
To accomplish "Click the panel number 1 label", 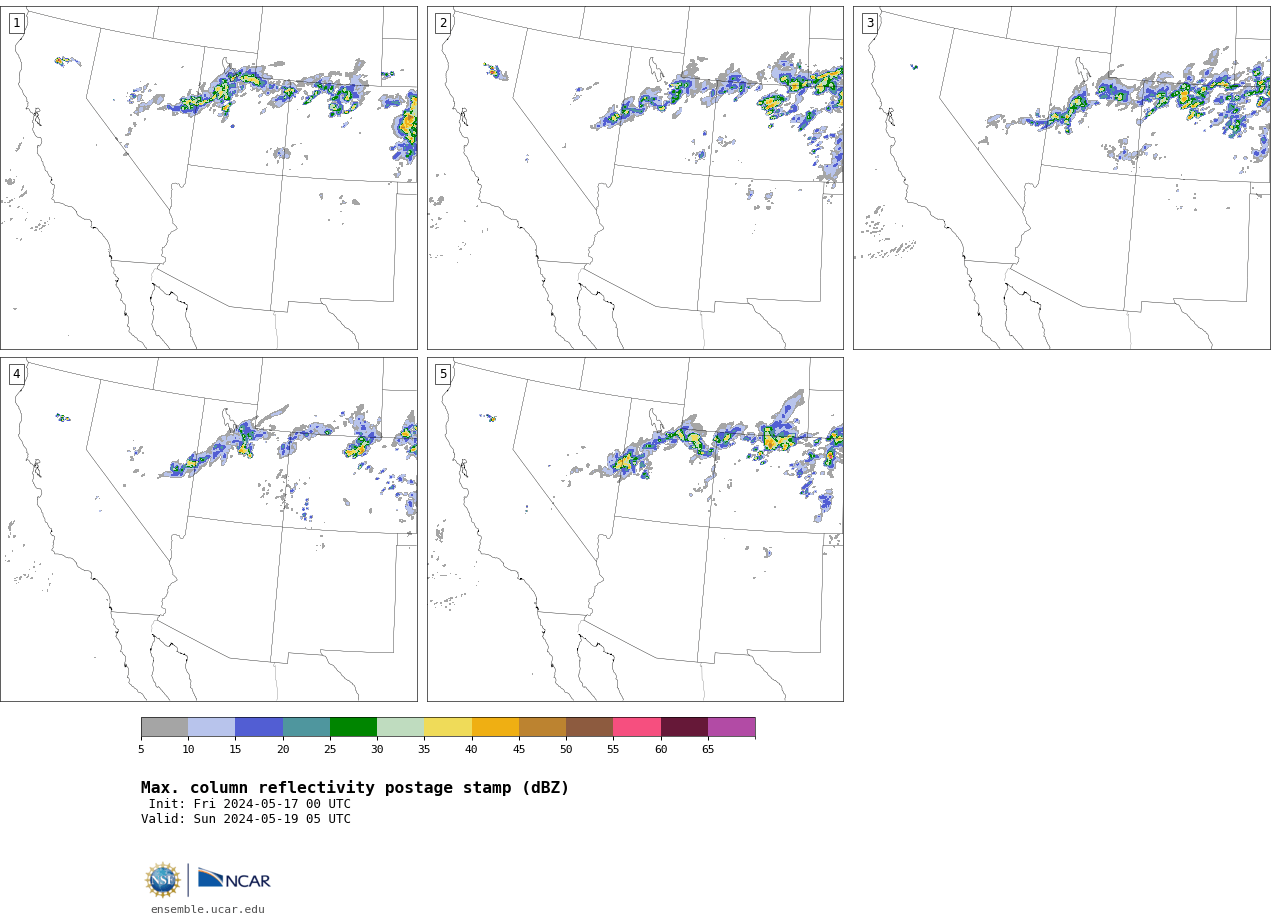I will click(16, 23).
